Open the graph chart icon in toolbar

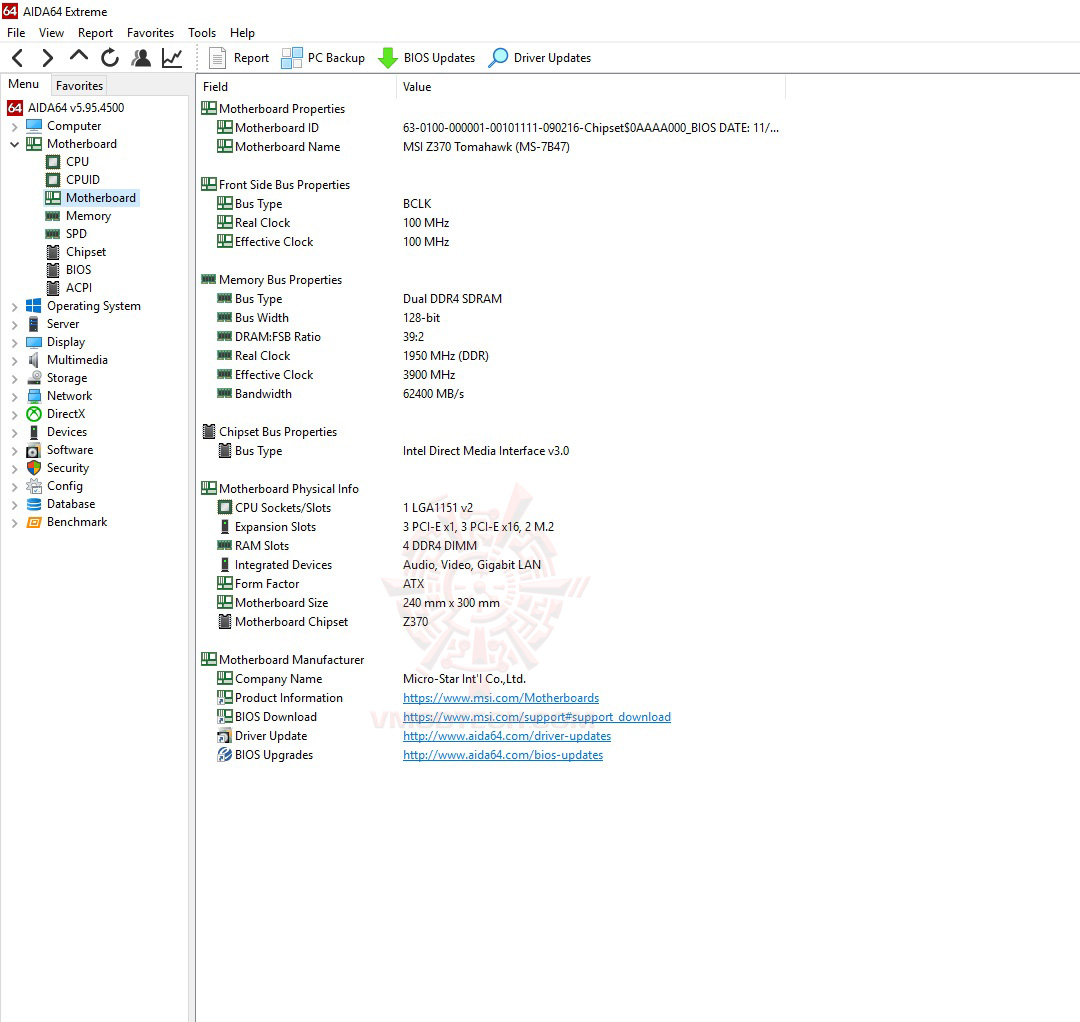pyautogui.click(x=172, y=58)
